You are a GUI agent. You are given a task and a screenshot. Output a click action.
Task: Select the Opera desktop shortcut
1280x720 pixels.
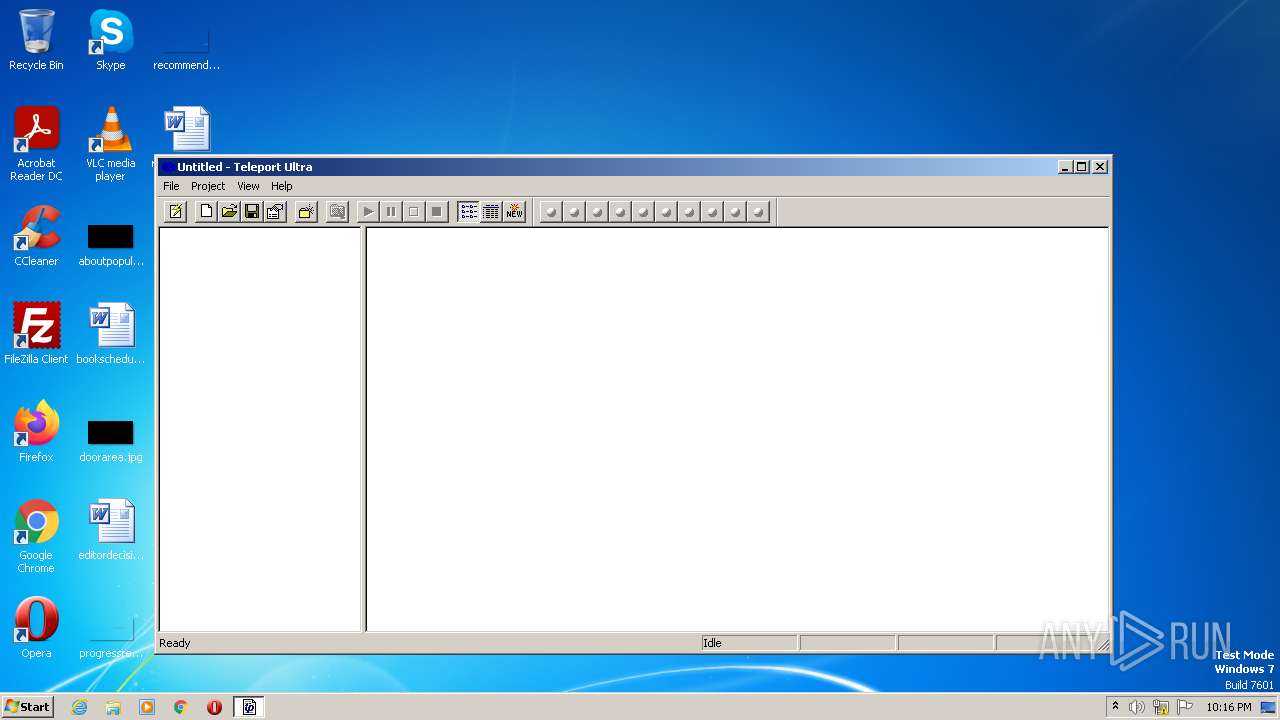pyautogui.click(x=36, y=628)
